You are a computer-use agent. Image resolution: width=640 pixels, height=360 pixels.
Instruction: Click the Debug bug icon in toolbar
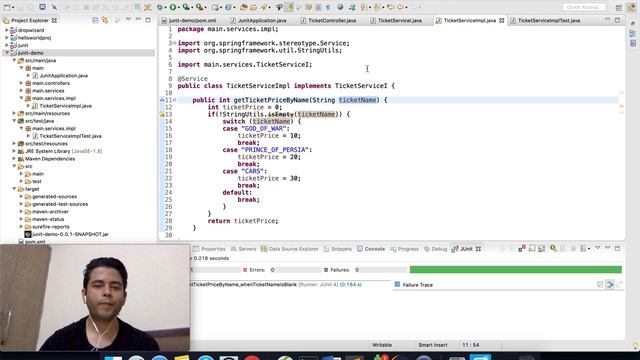(x=161, y=7)
